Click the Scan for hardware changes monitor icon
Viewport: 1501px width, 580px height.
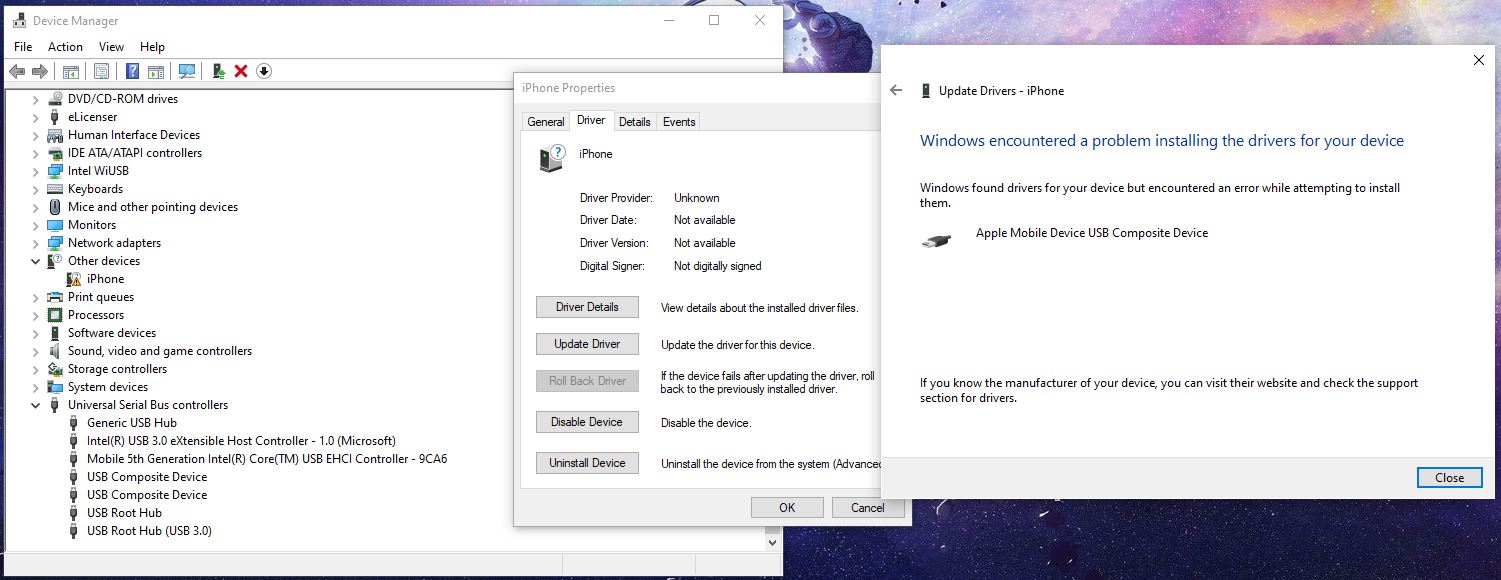tap(186, 71)
